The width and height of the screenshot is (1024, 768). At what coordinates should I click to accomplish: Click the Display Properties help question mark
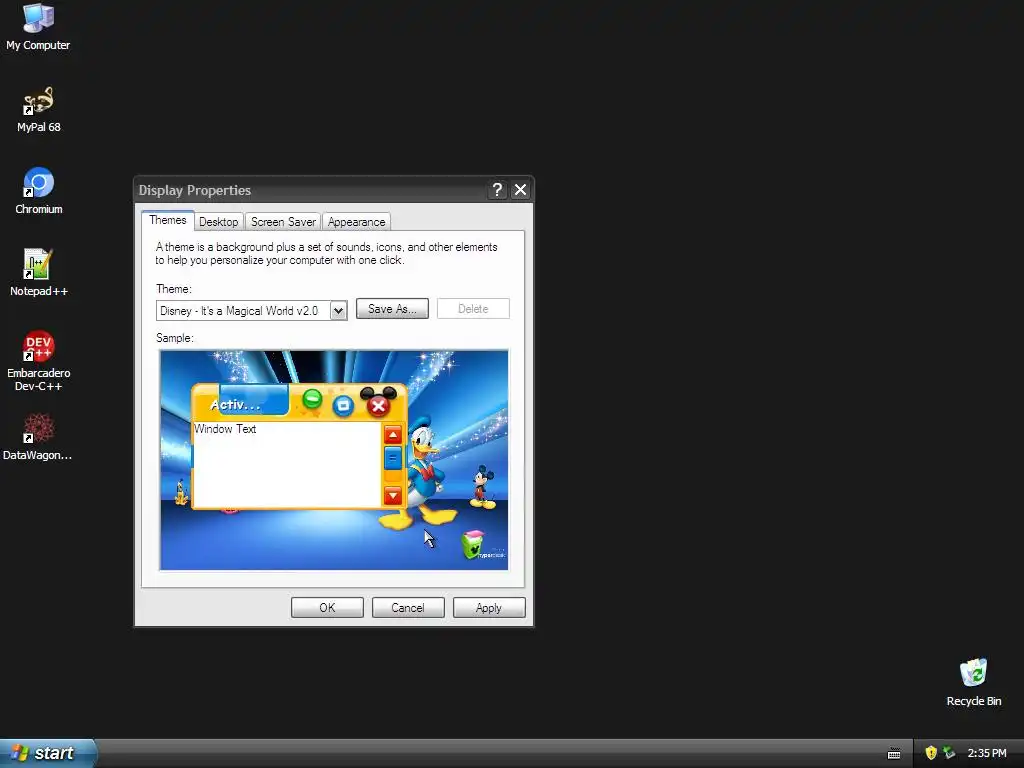[x=497, y=190]
